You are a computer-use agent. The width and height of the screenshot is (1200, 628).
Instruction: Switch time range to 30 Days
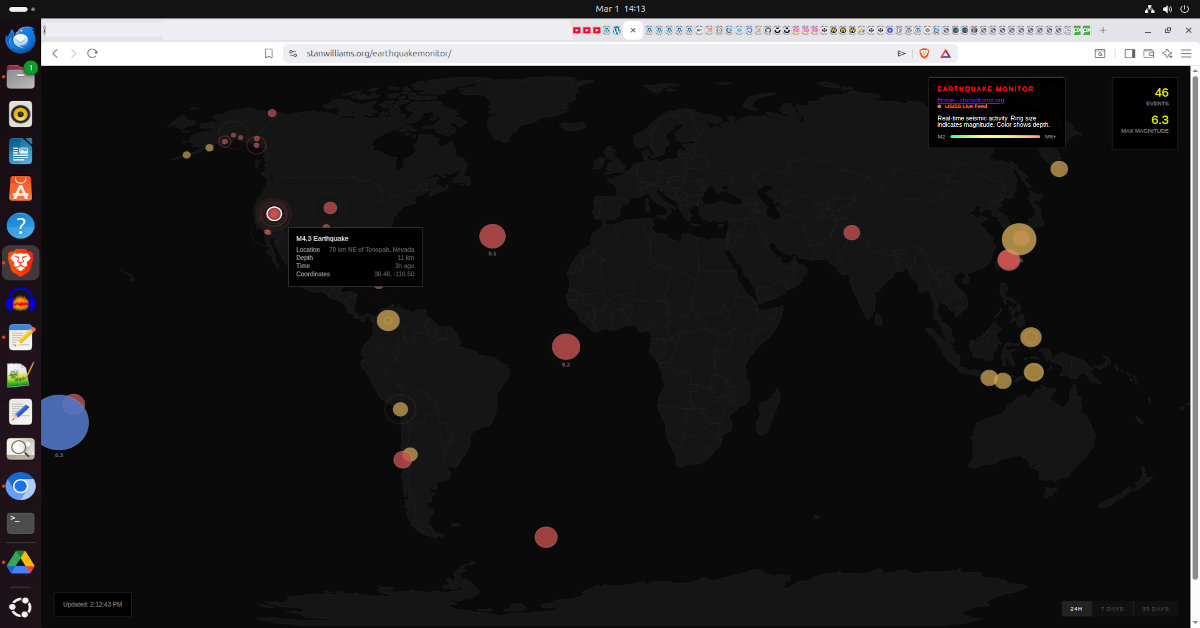[1155, 608]
